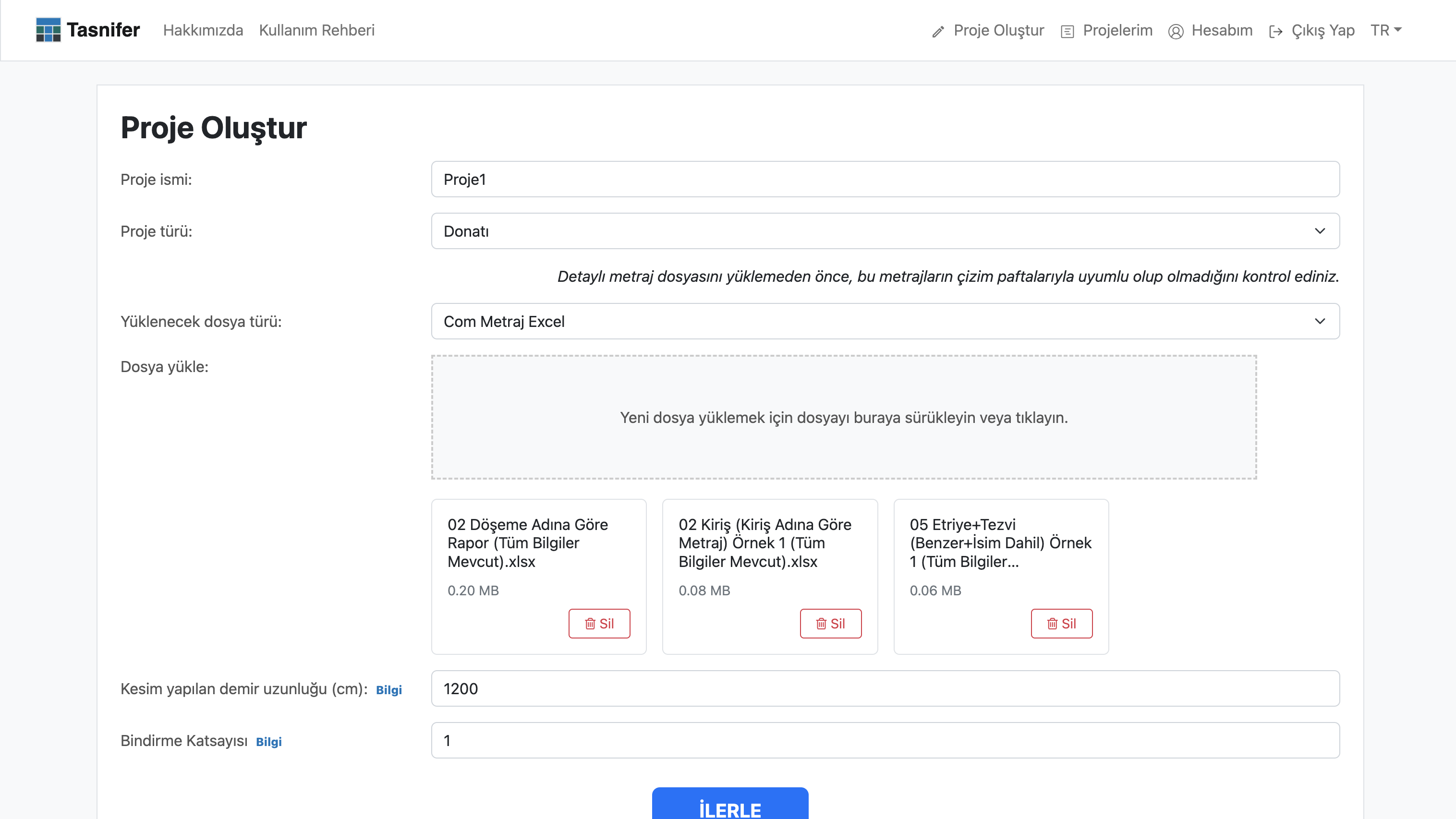
Task: Log out via Çıkış Yap
Action: coord(1323,30)
